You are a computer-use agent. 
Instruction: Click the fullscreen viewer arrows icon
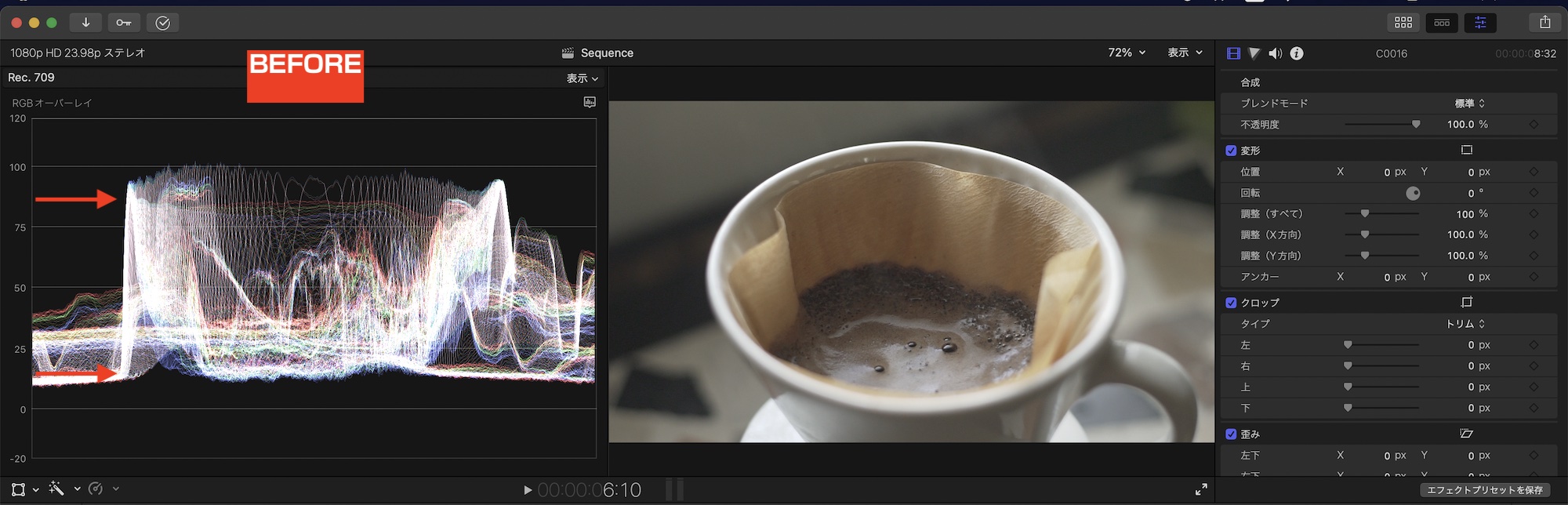tap(1201, 490)
